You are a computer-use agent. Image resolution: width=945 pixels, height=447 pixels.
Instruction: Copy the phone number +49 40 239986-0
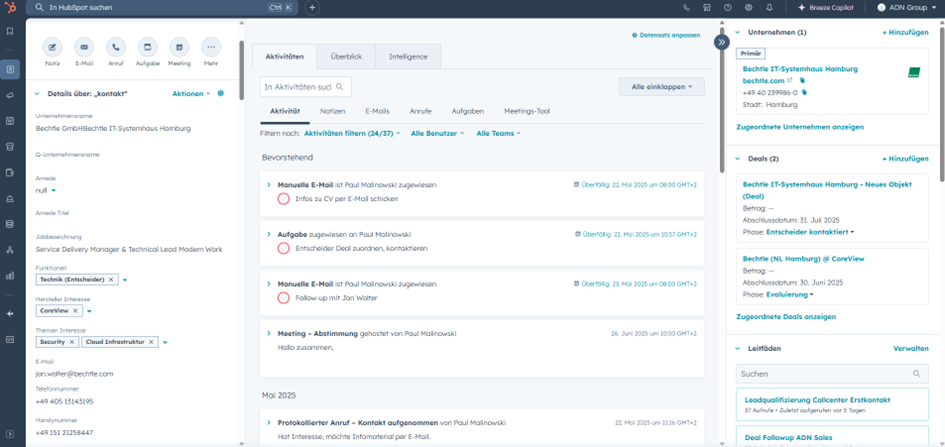pyautogui.click(x=803, y=93)
